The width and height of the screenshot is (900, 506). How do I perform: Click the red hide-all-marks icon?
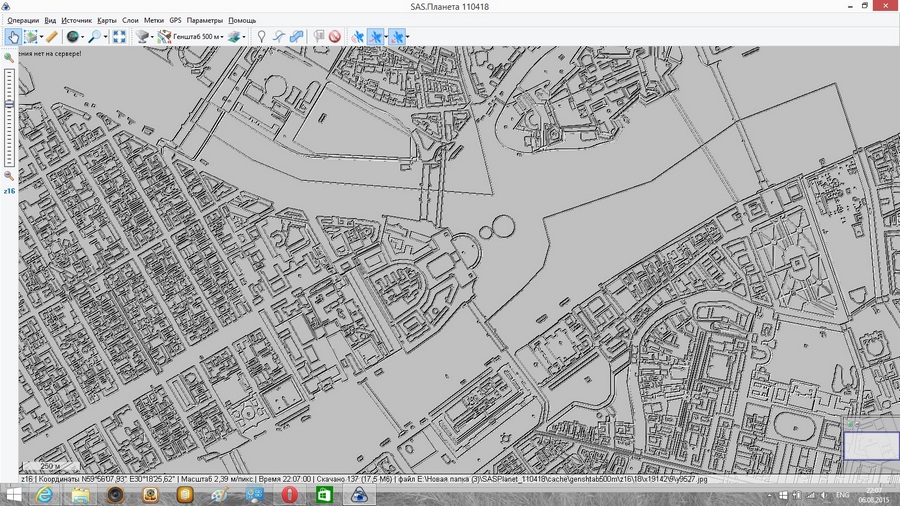click(335, 37)
